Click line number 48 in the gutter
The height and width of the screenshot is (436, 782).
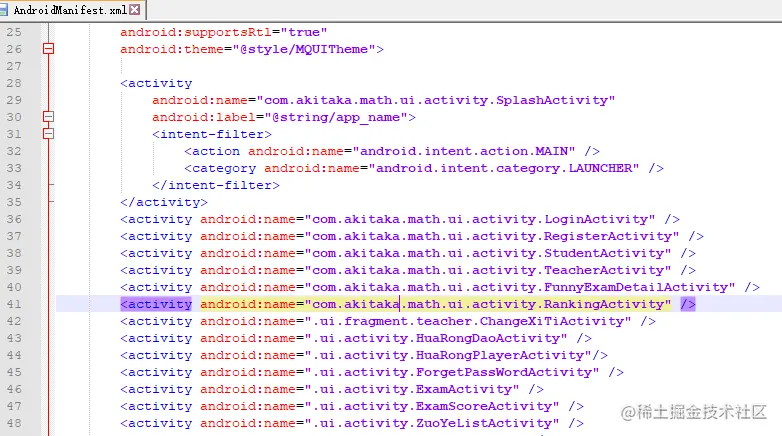(x=14, y=423)
